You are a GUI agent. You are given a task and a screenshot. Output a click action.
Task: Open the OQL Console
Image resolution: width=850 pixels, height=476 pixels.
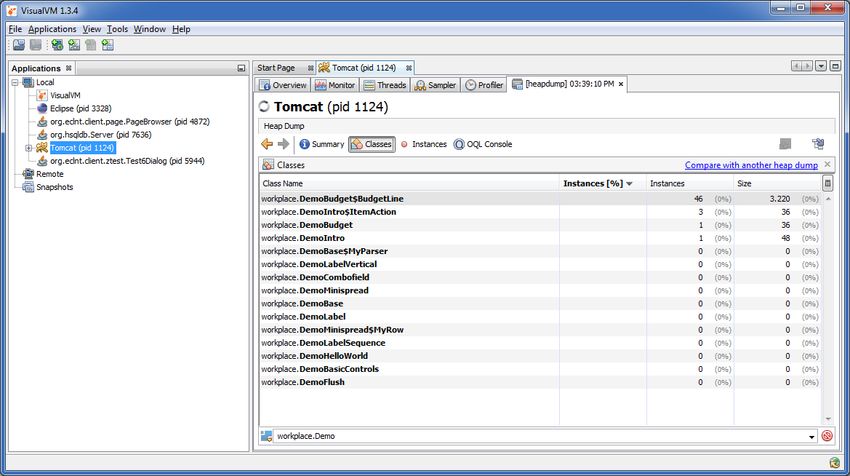coord(483,144)
